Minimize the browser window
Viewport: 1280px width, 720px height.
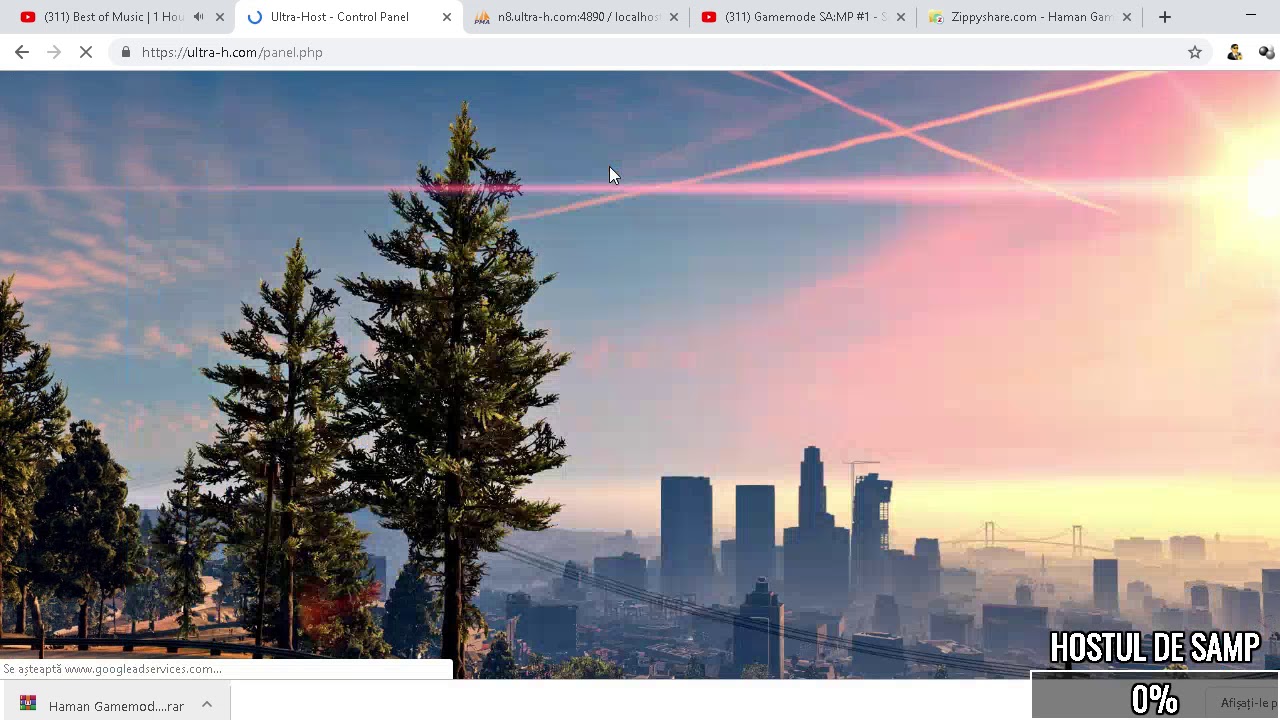[1251, 16]
